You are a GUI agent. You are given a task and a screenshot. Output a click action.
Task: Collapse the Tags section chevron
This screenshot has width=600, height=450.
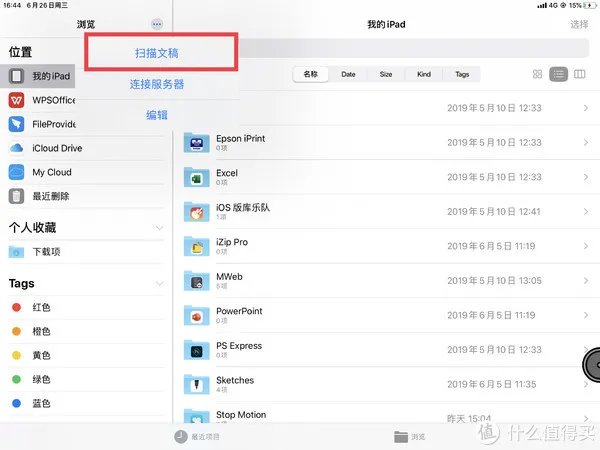pos(160,284)
